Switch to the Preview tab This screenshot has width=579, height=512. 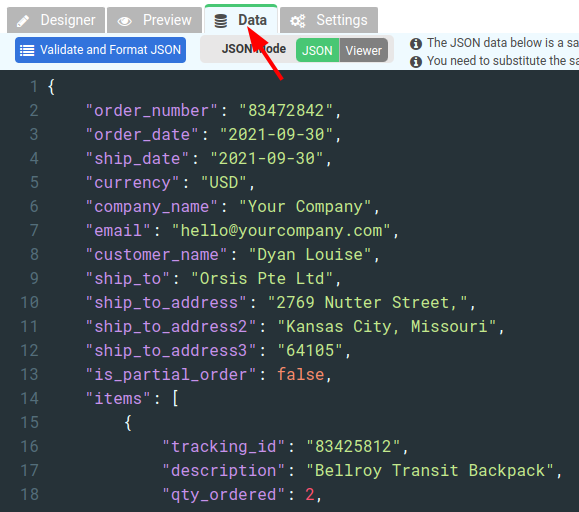(154, 20)
